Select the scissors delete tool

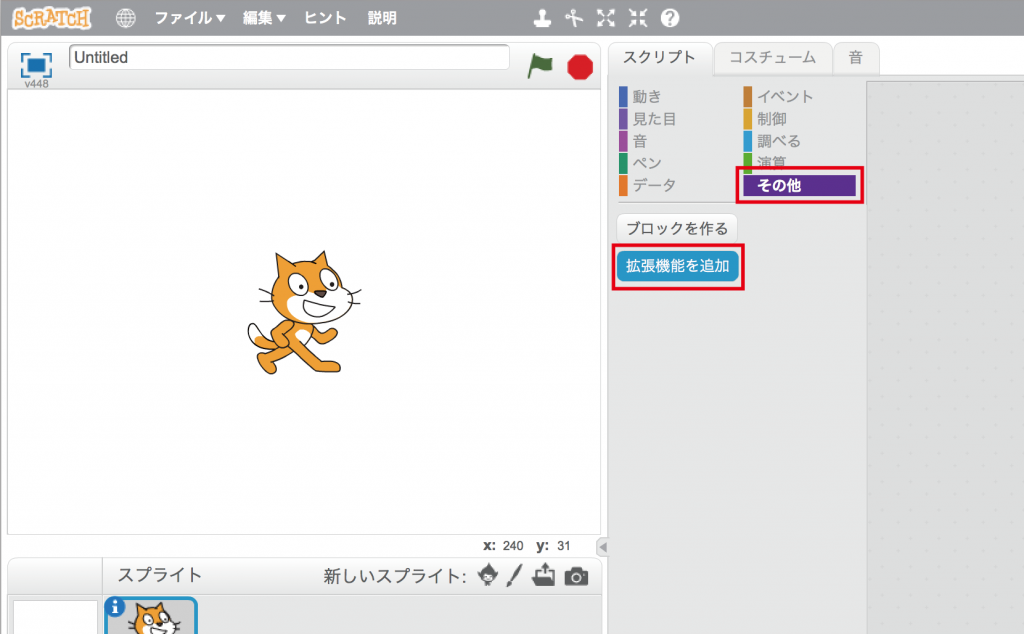[x=573, y=18]
